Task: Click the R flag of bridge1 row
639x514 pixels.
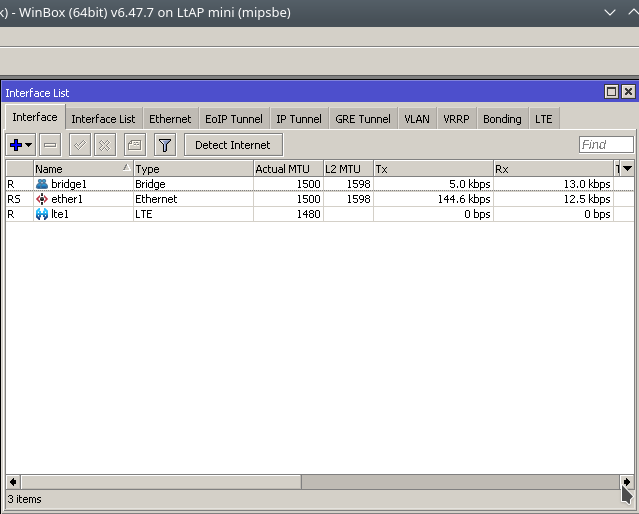Action: coord(11,184)
